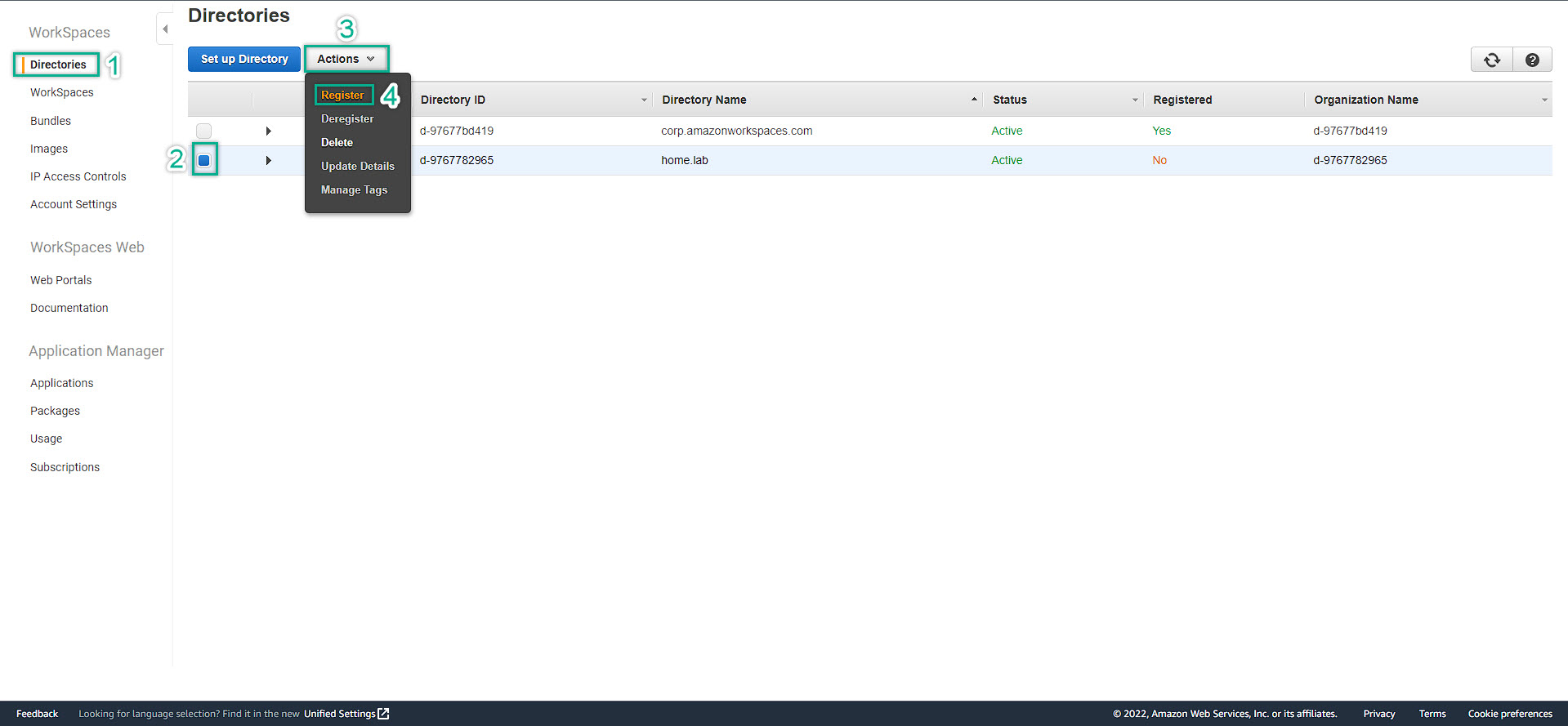Choose Update Details menu entry

tap(358, 166)
